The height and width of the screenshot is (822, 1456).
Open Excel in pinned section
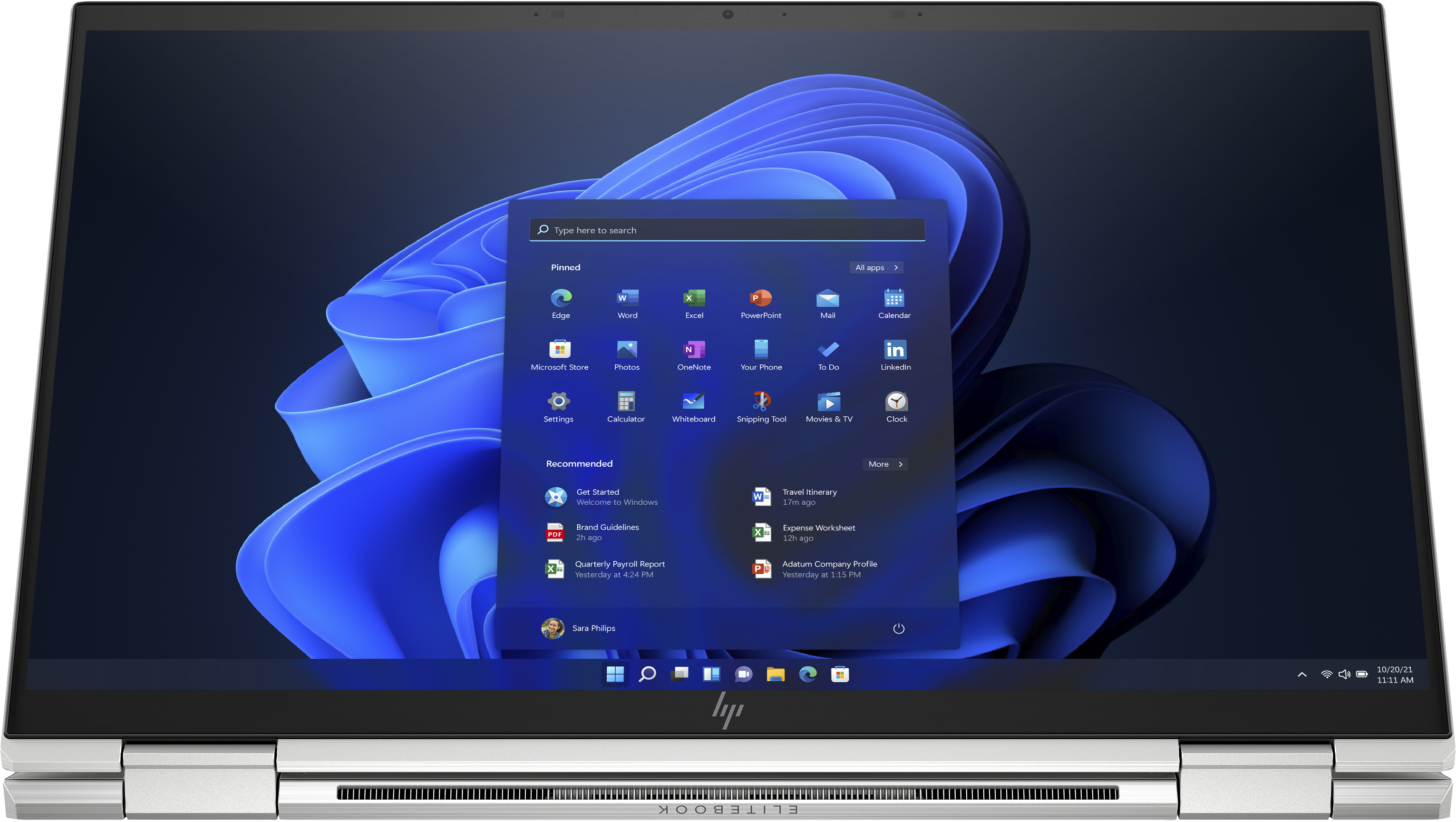tap(694, 303)
